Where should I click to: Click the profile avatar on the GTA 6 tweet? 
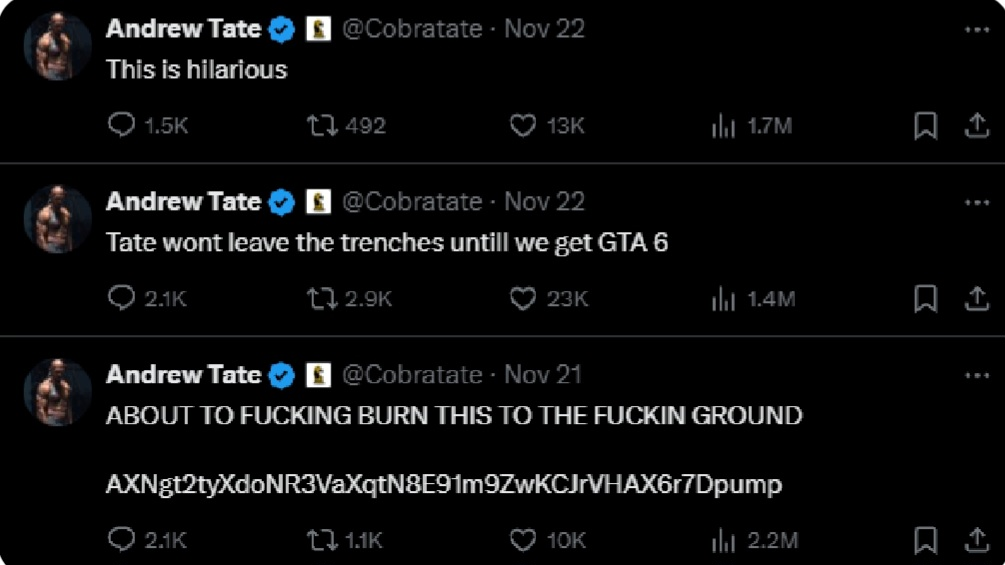point(57,219)
